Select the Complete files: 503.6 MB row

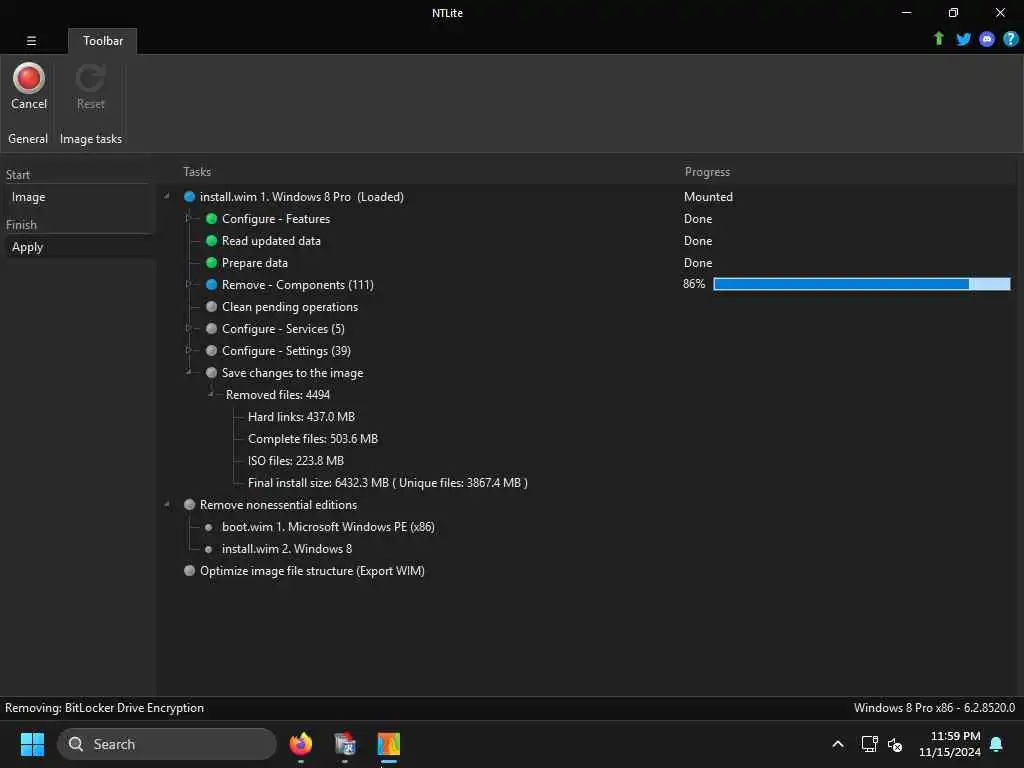point(313,439)
